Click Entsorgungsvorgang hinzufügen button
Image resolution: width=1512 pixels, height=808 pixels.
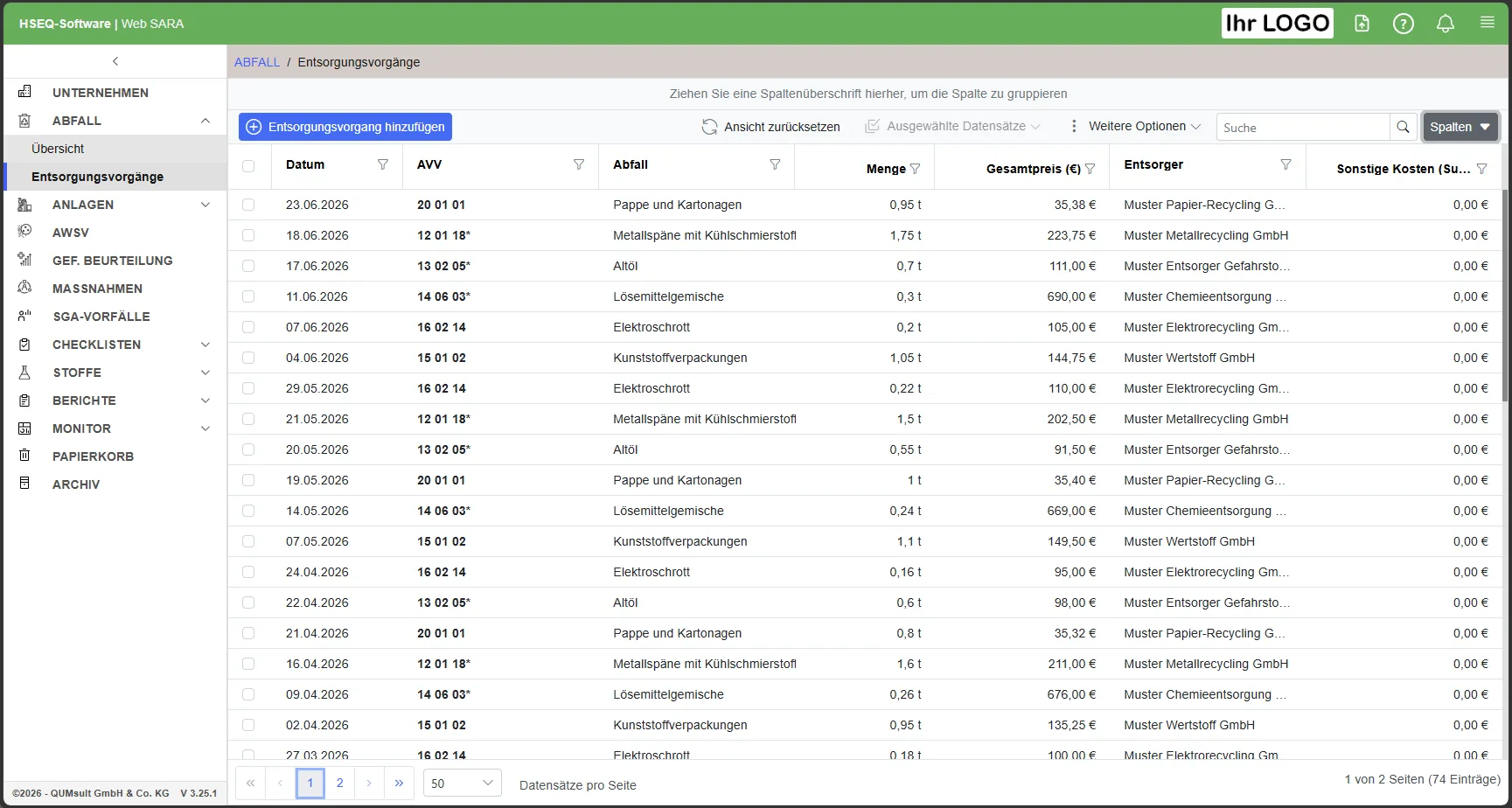pos(345,127)
